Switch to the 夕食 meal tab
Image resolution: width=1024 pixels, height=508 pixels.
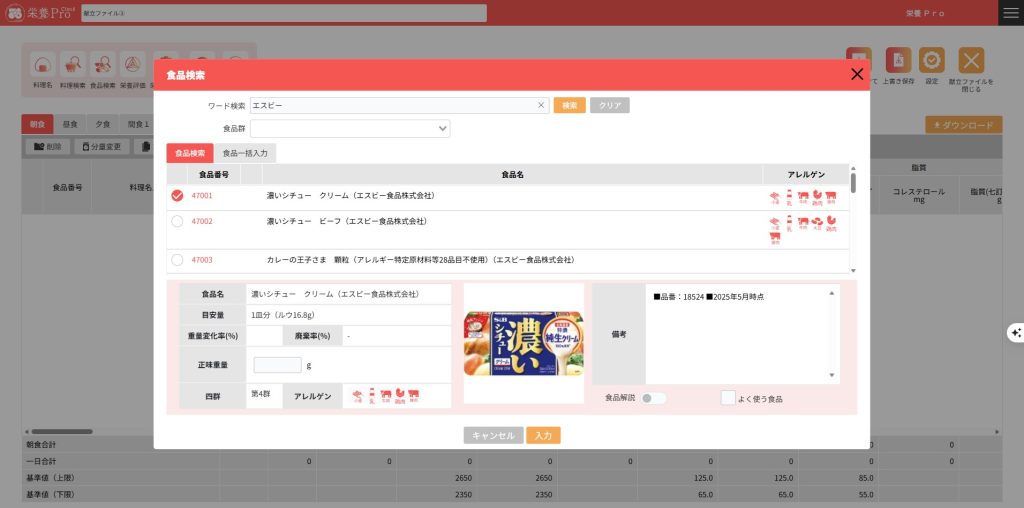103,124
